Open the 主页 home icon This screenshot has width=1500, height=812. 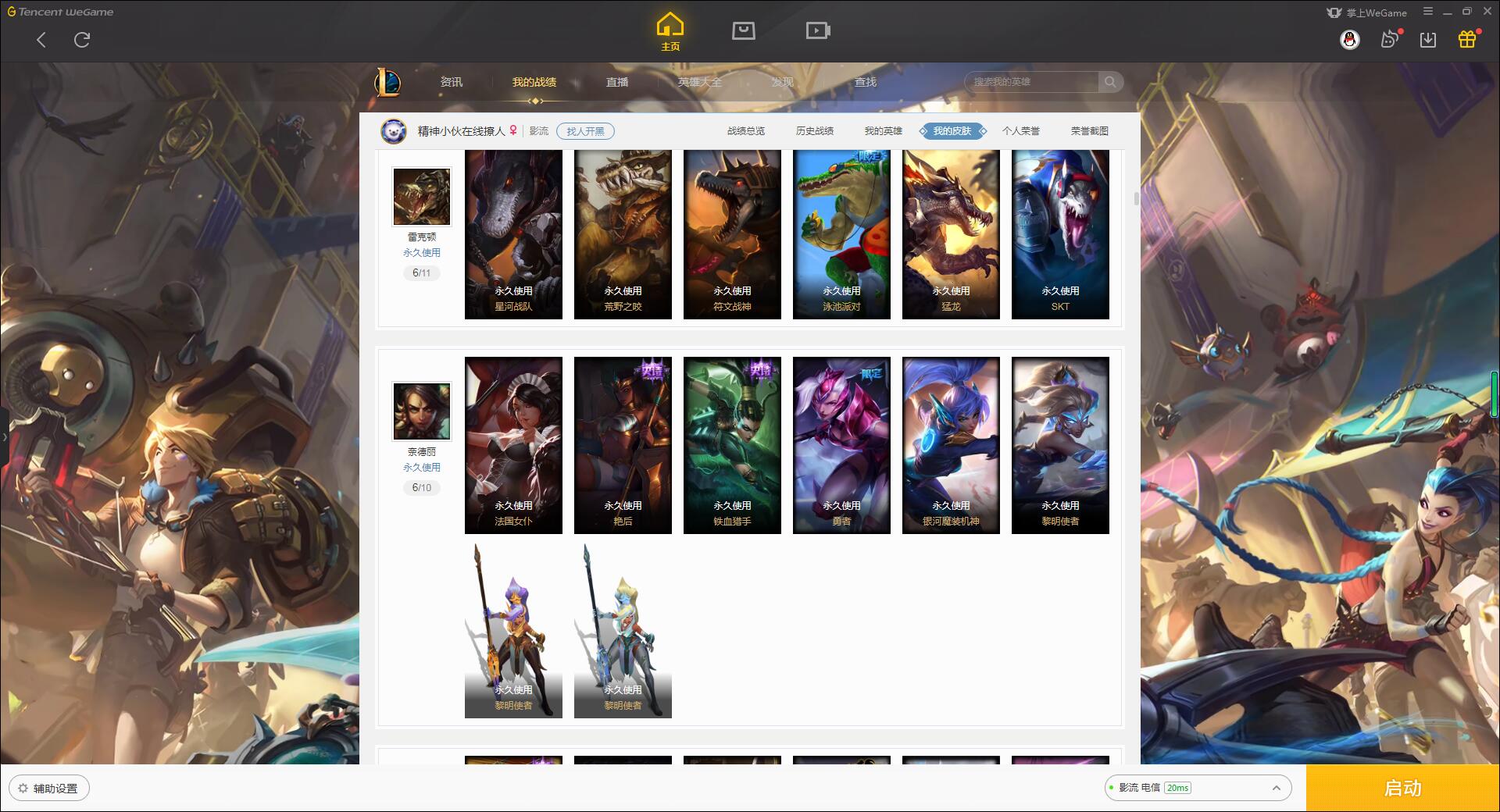670,32
